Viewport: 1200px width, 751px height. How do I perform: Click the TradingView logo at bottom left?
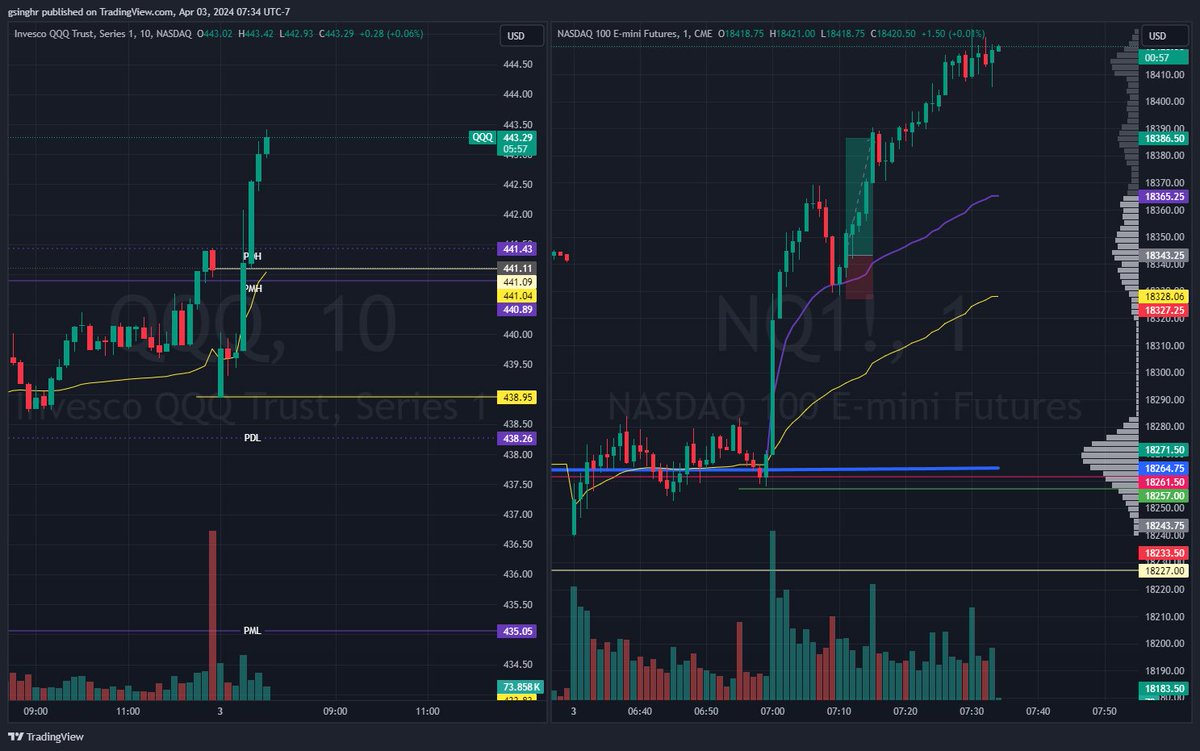click(x=46, y=737)
